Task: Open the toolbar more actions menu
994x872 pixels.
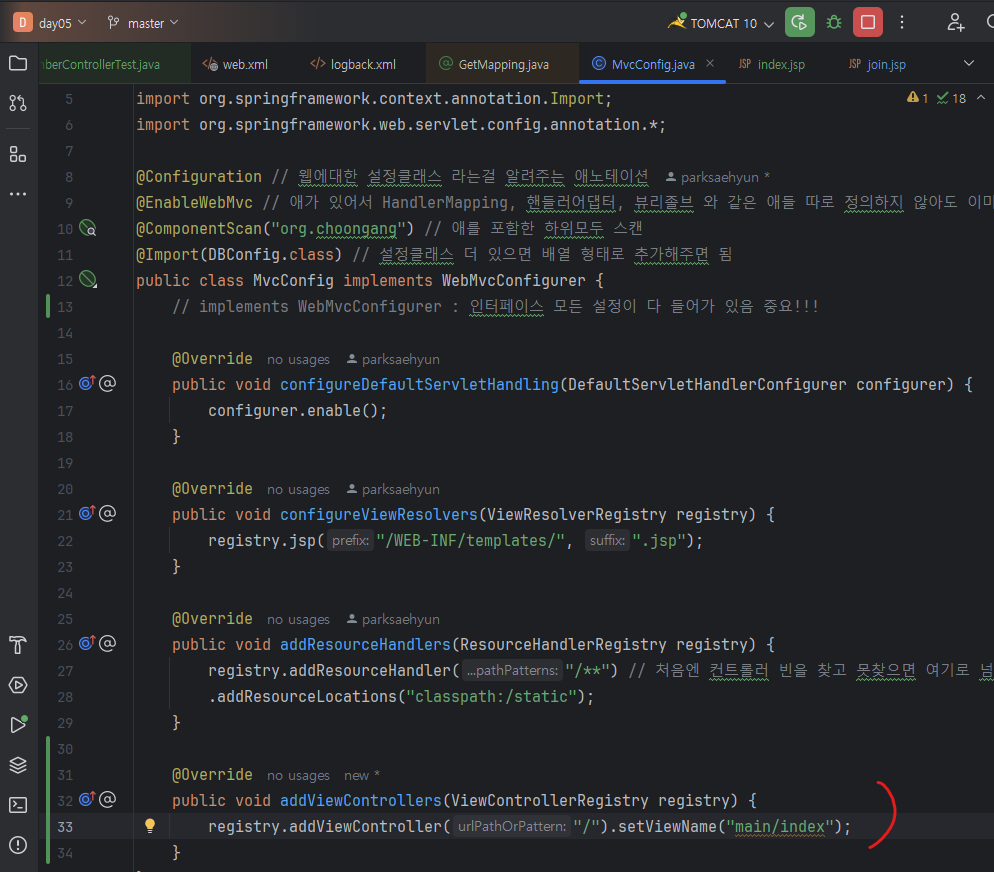Action: [x=901, y=23]
